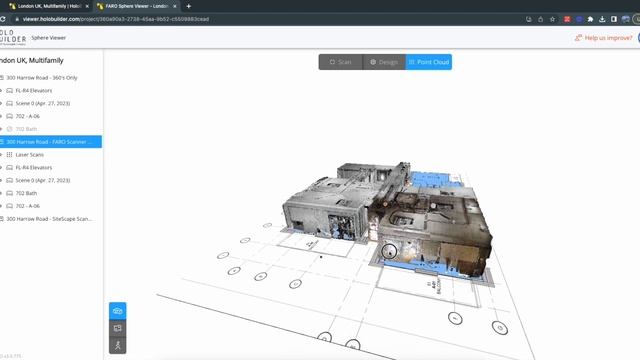Image resolution: width=640 pixels, height=360 pixels.
Task: Click the extension icon right of the side panel icon
Action: pos(625,19)
